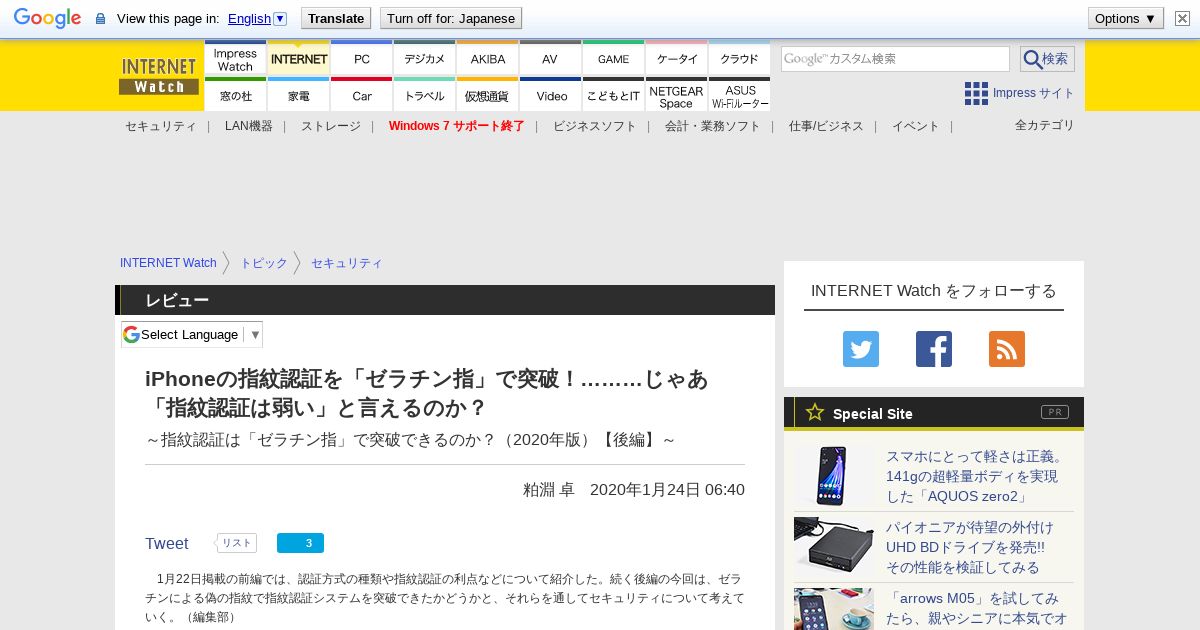This screenshot has width=1200, height=630.
Task: Open the AQUOS zero2 article link
Action: click(976, 476)
